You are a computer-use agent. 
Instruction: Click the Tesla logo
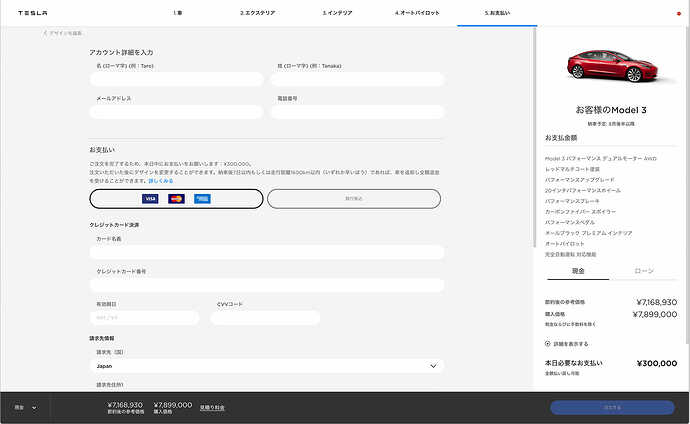pyautogui.click(x=33, y=13)
